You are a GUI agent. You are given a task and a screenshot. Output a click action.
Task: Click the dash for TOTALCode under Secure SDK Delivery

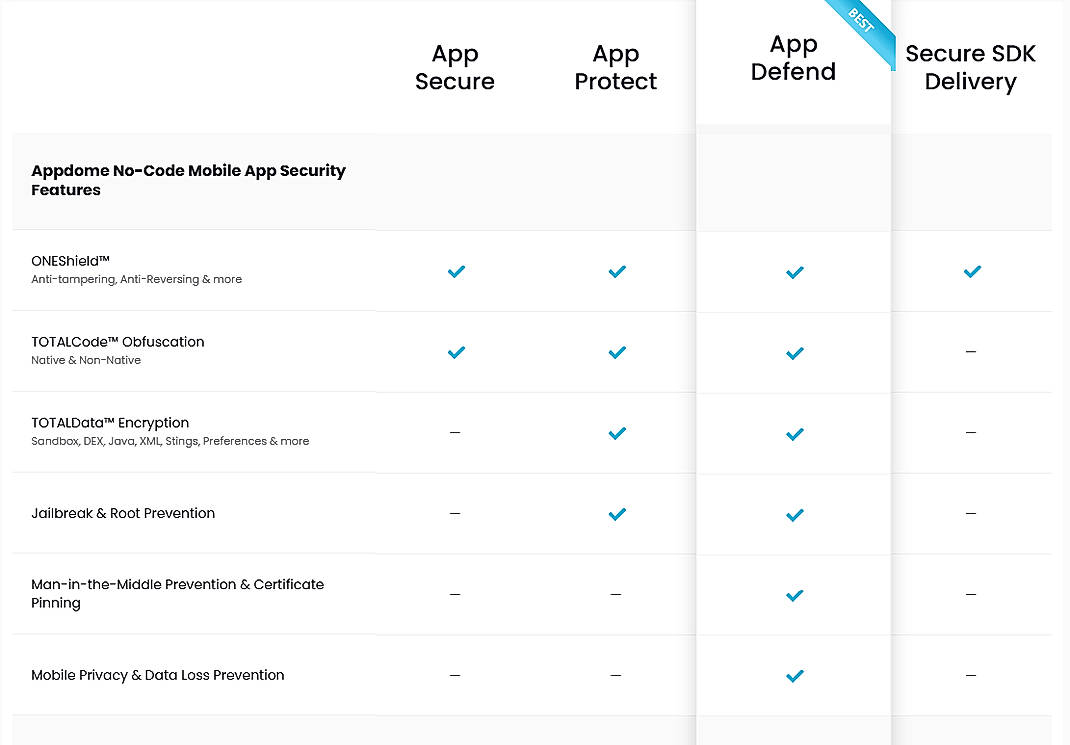[971, 352]
